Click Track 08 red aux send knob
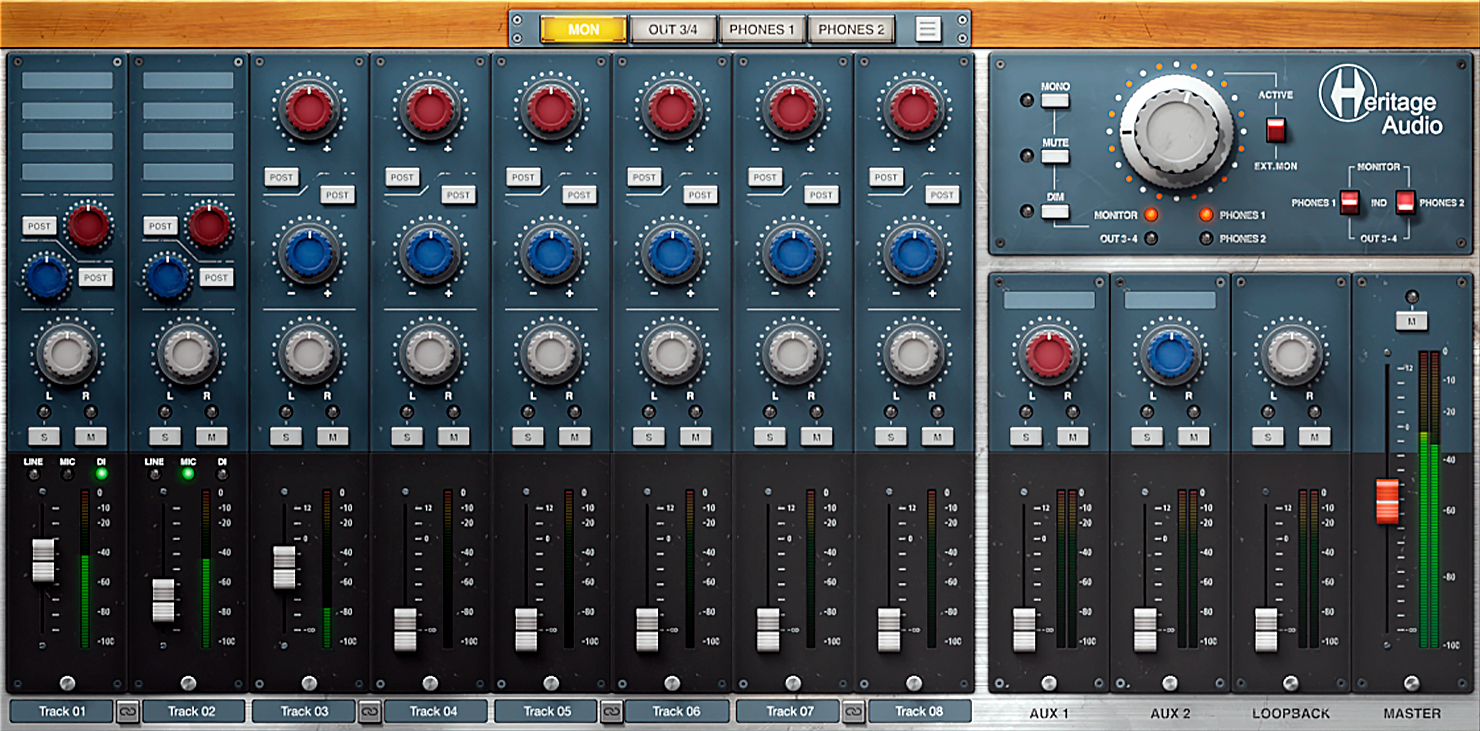This screenshot has width=1480, height=731. [x=914, y=109]
